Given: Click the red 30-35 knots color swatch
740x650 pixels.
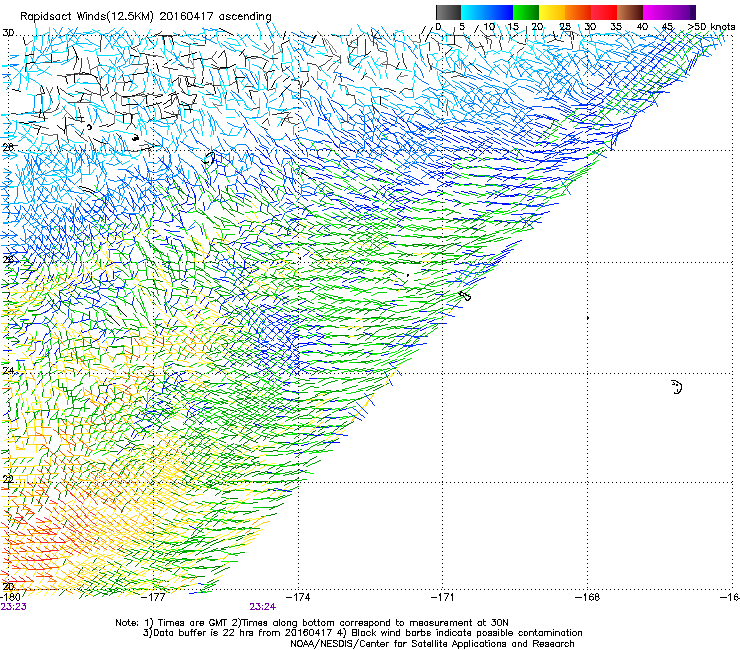Looking at the screenshot, I should 604,12.
